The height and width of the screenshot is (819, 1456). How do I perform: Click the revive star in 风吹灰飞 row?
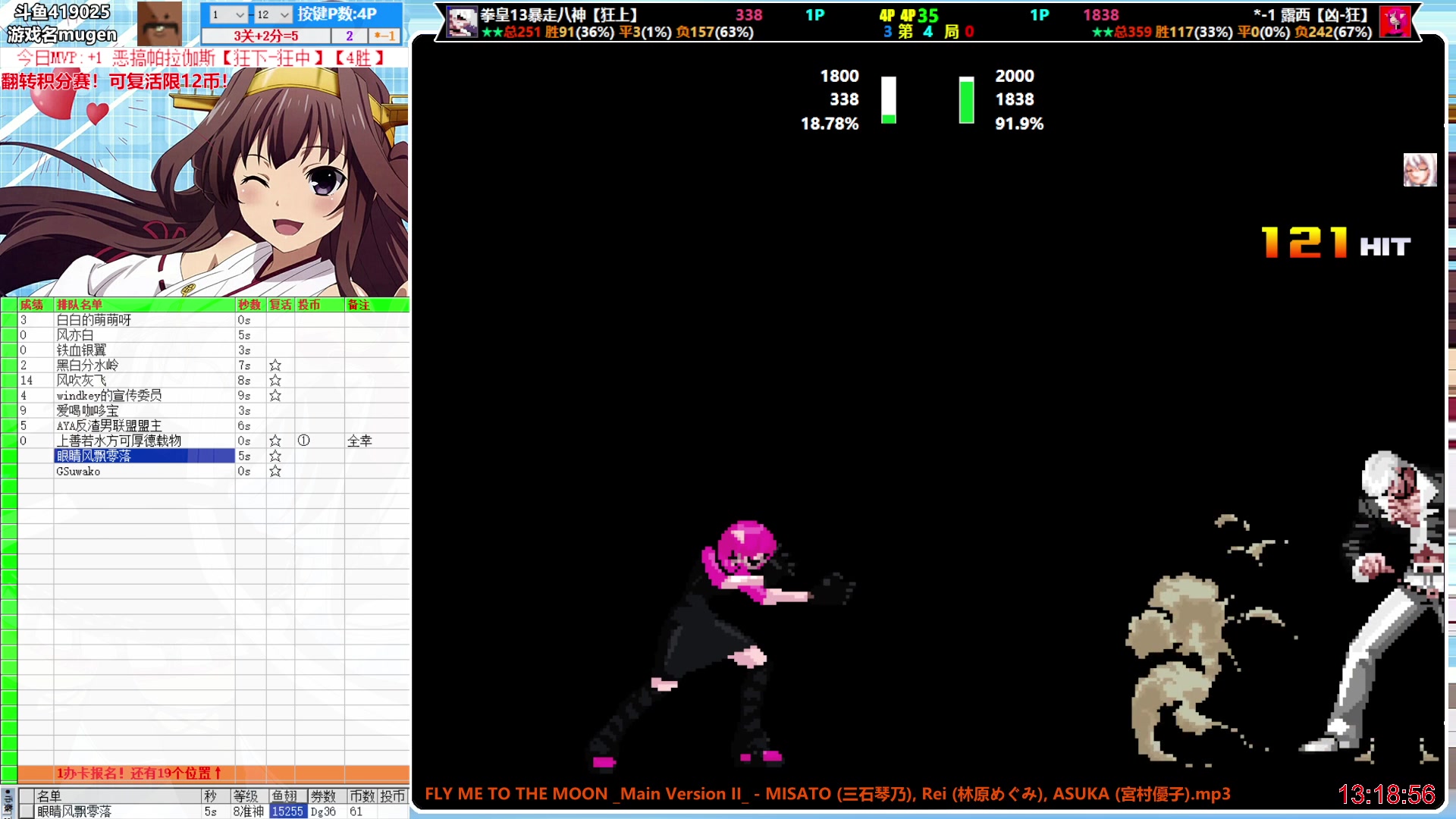275,381
